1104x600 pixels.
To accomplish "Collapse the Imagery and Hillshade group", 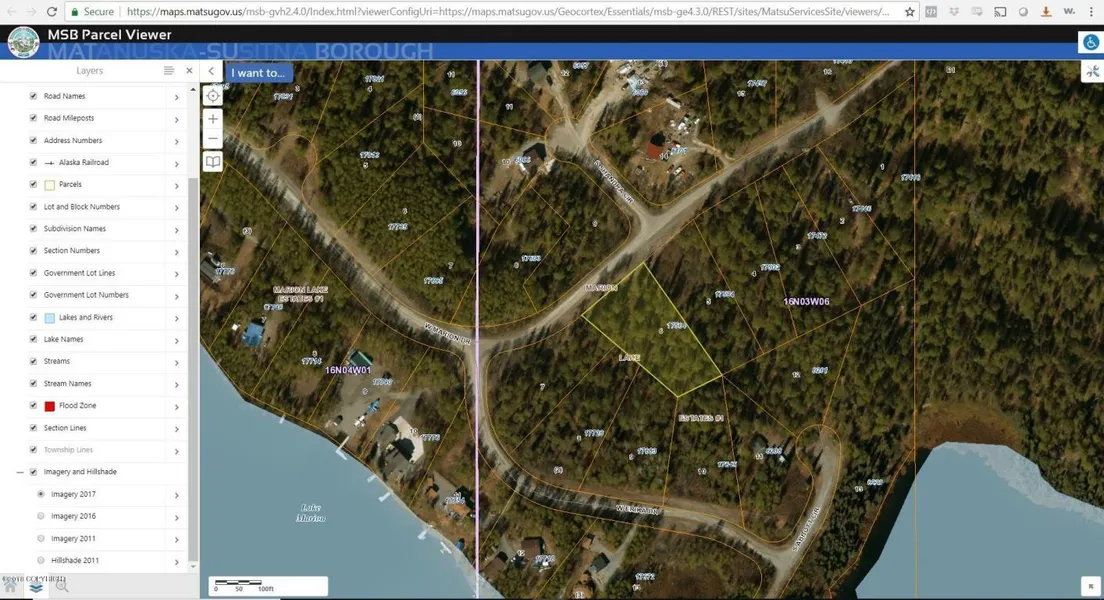I will [x=20, y=472].
